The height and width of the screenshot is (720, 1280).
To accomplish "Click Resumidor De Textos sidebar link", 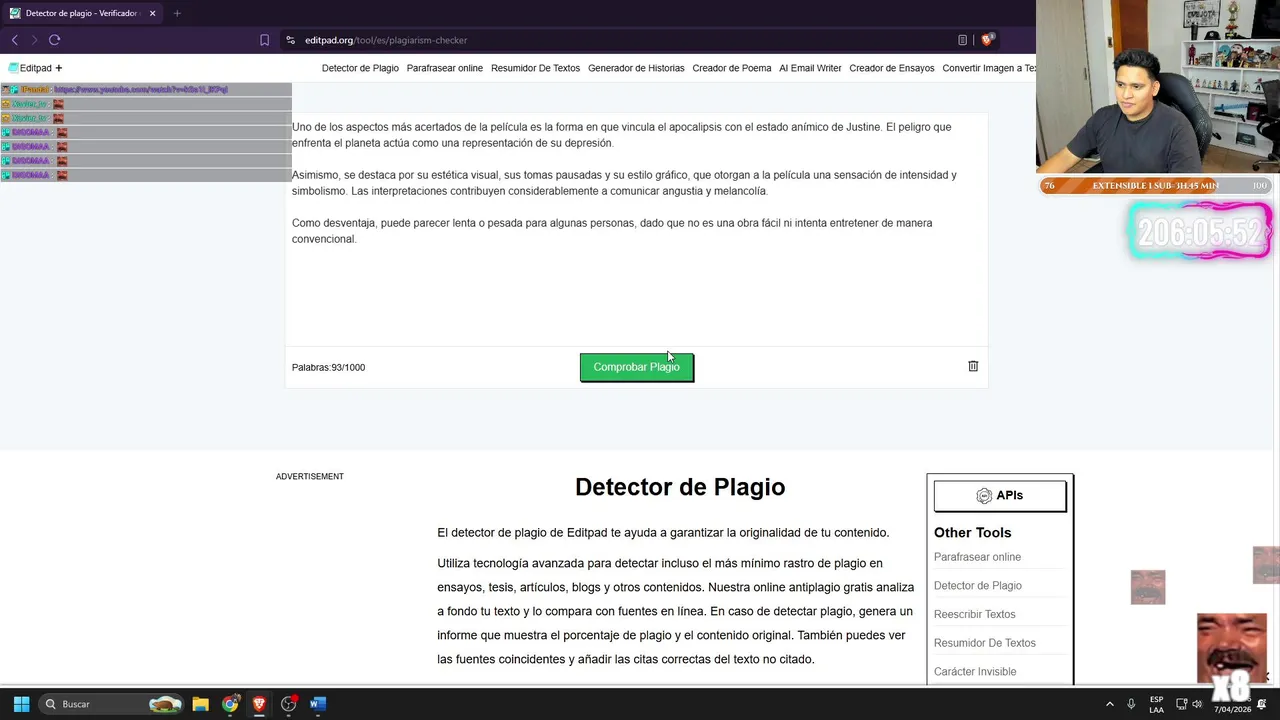I will tap(985, 643).
